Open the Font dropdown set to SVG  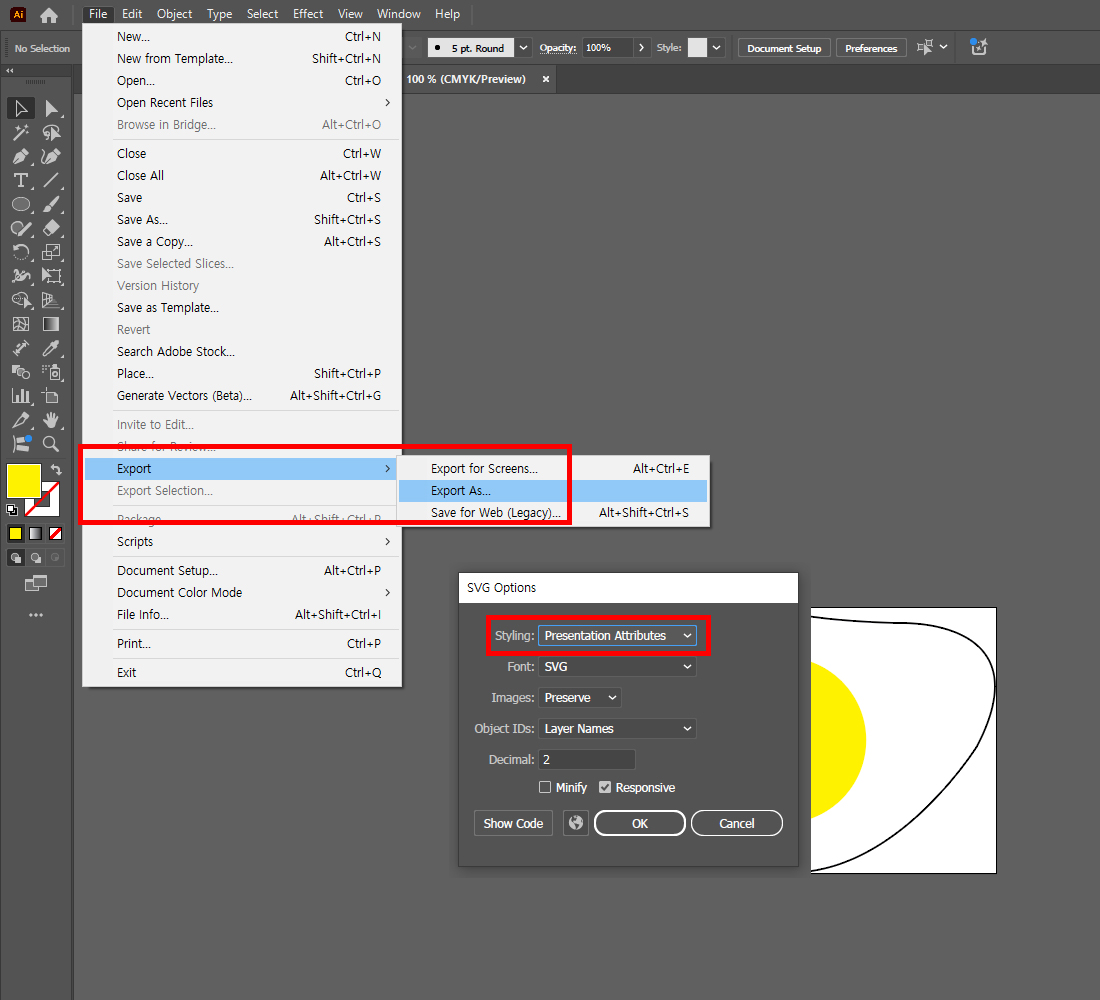(x=617, y=667)
